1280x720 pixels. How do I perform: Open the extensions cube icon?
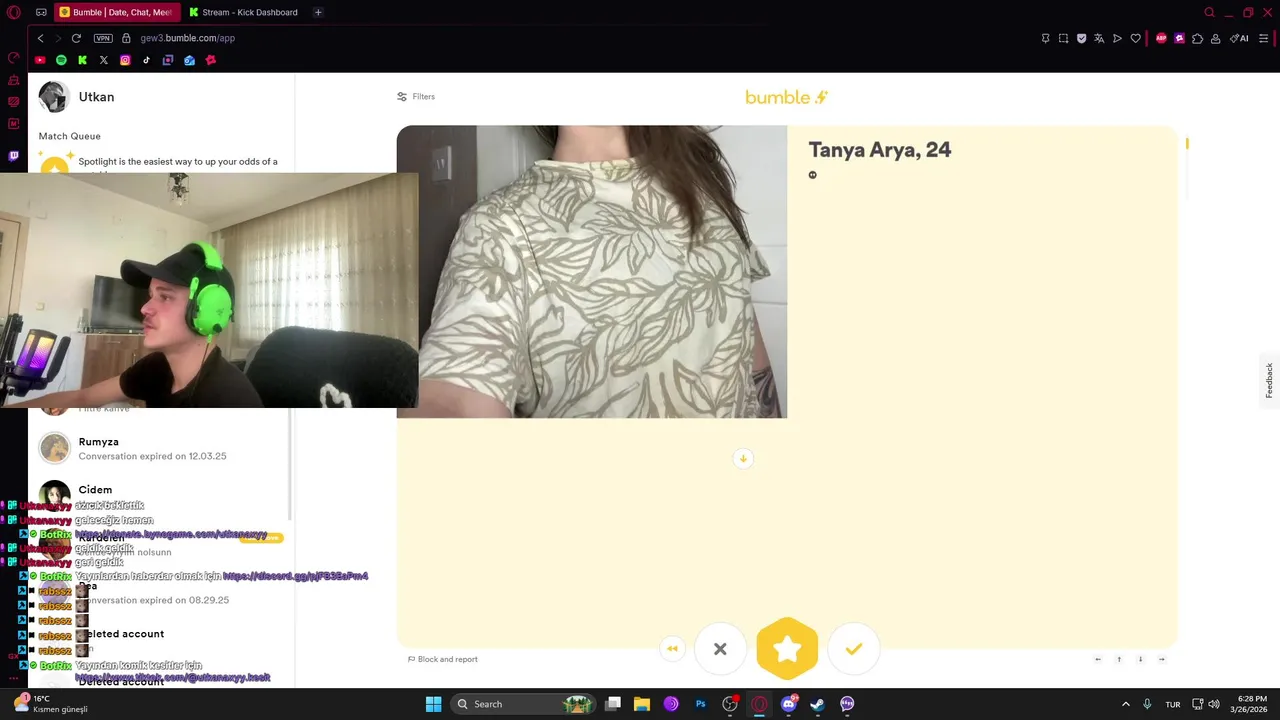1197,38
